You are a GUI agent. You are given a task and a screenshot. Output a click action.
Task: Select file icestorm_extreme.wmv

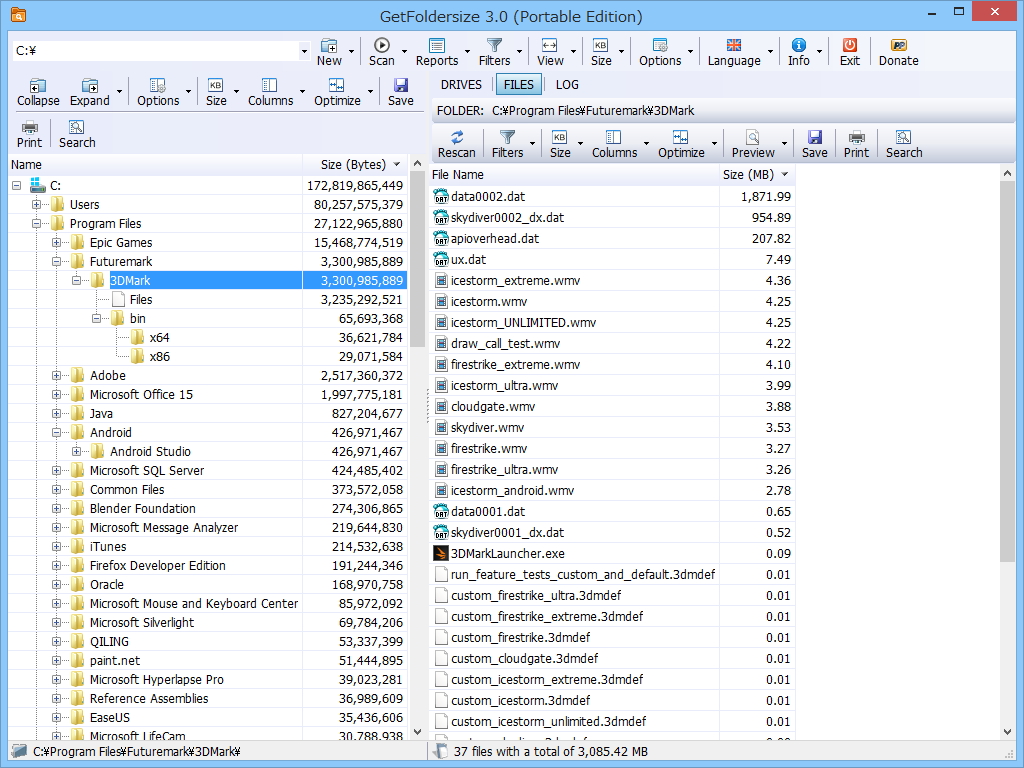[x=515, y=281]
